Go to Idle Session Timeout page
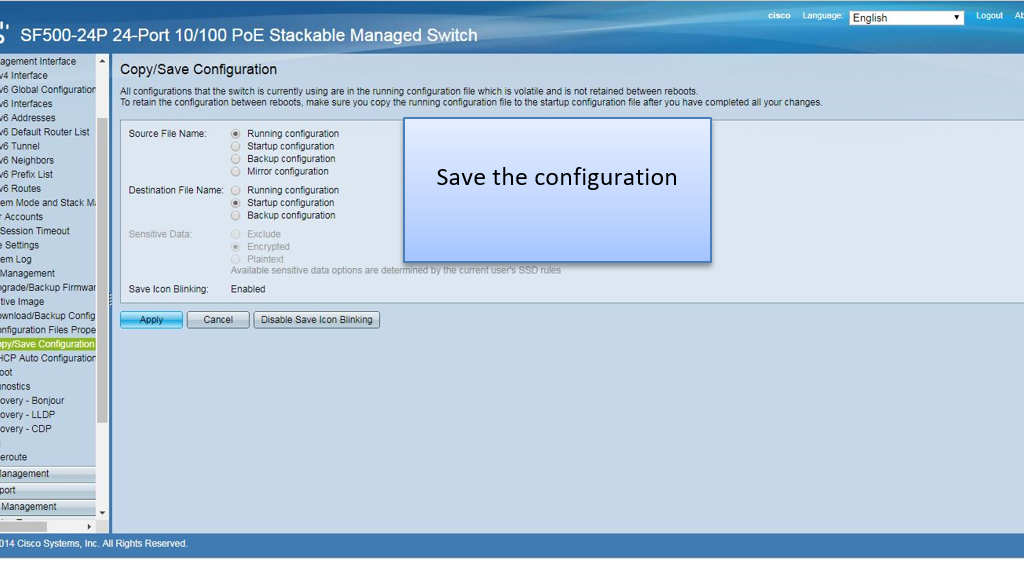Image resolution: width=1024 pixels, height=562 pixels. 35,231
